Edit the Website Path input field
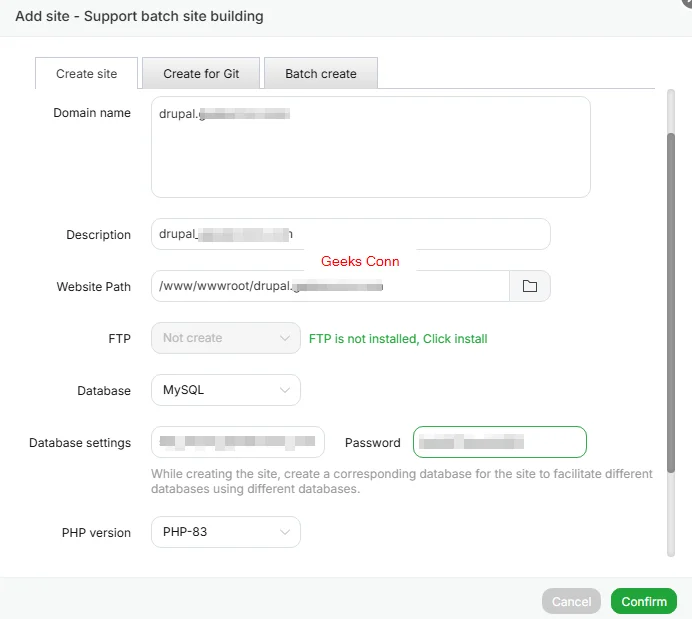This screenshot has height=619, width=692. [x=331, y=286]
